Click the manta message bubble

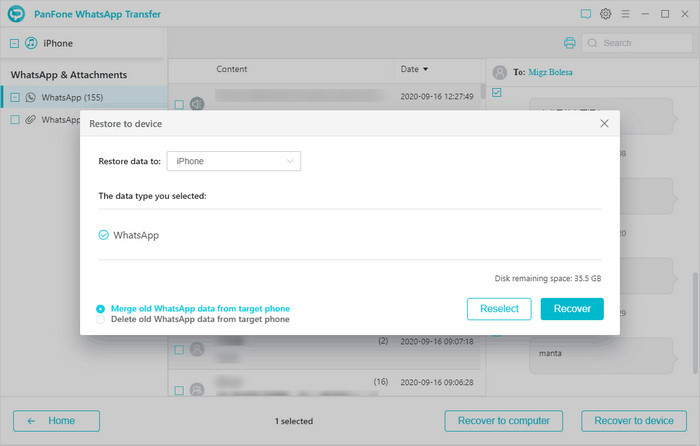(x=601, y=355)
